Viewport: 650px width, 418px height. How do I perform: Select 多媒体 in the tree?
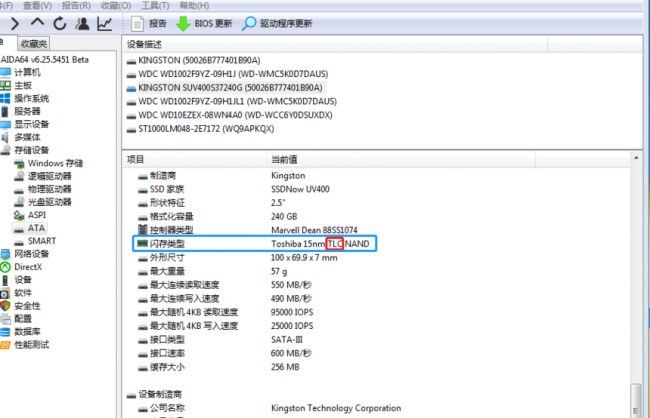tap(20, 137)
